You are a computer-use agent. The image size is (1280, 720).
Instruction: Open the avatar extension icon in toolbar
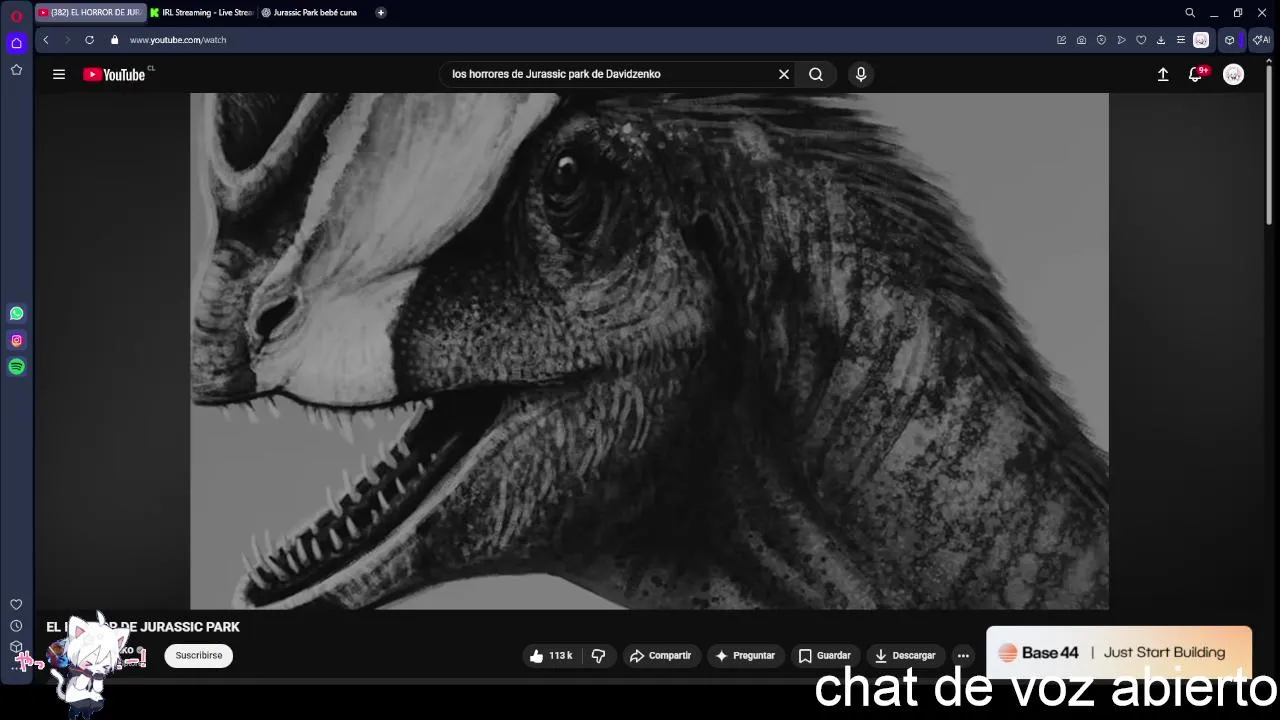point(1201,40)
